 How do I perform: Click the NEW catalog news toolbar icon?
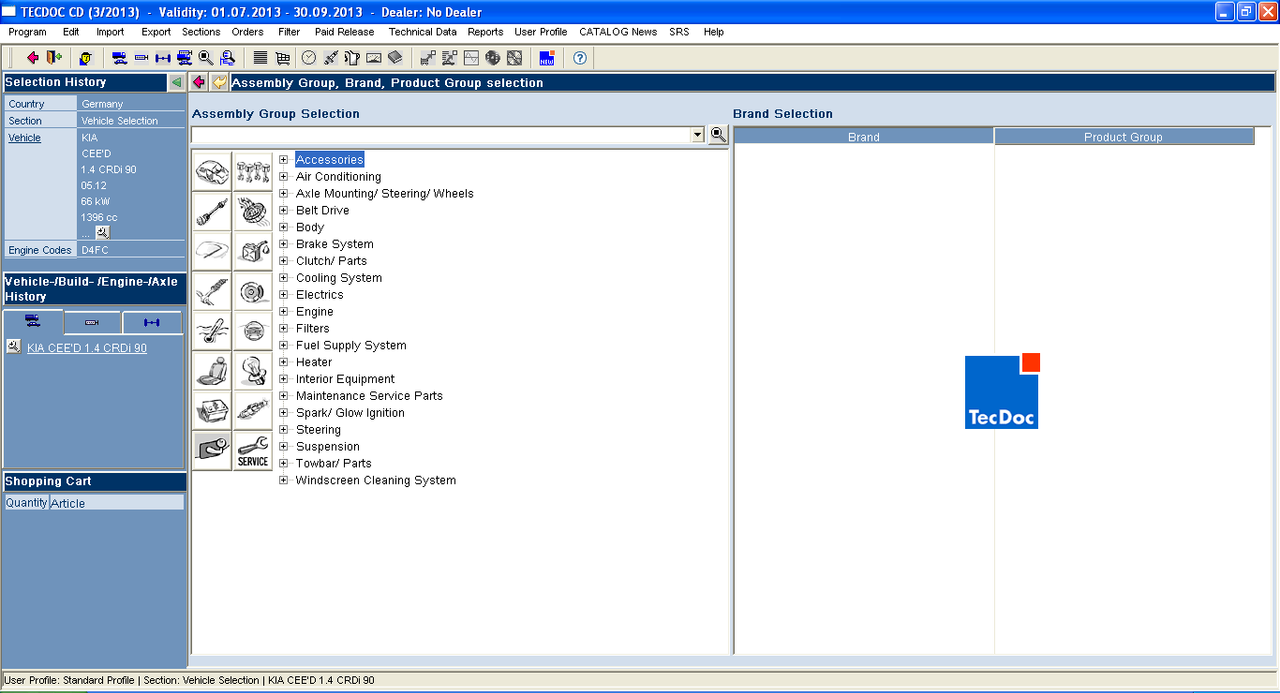(x=547, y=58)
